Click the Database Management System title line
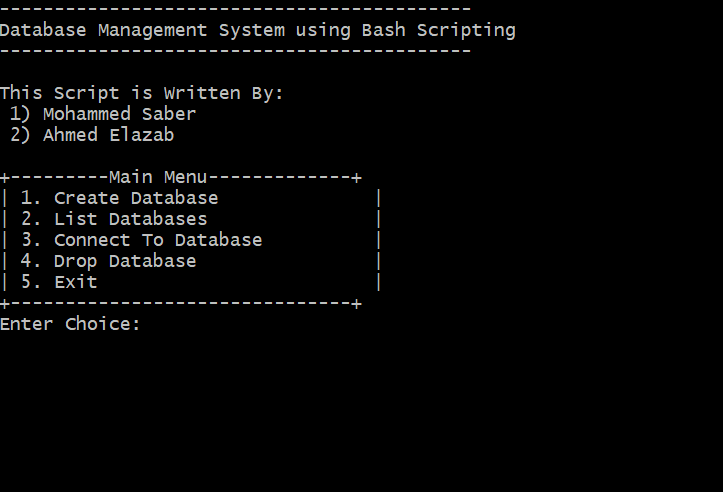The width and height of the screenshot is (723, 492). [257, 30]
